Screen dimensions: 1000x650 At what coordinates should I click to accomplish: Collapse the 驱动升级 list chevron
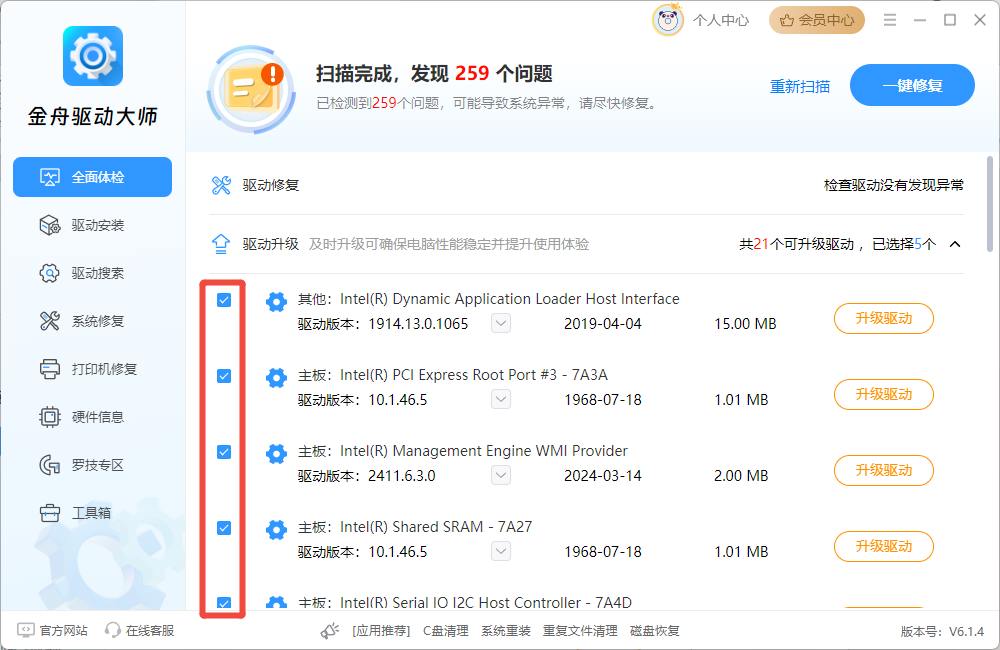pos(955,244)
